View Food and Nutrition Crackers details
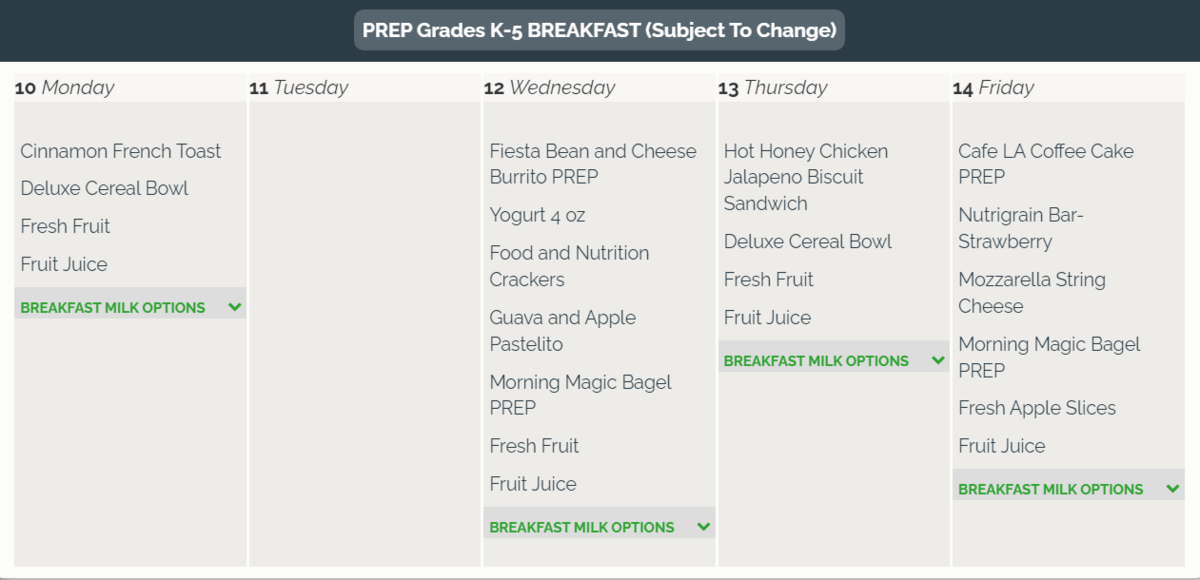 (x=569, y=266)
